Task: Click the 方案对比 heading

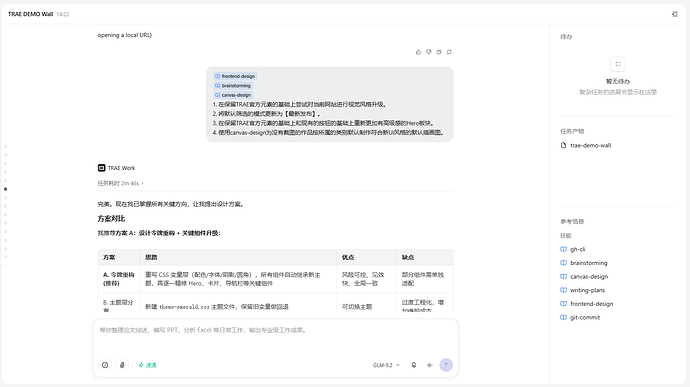Action: coord(111,218)
